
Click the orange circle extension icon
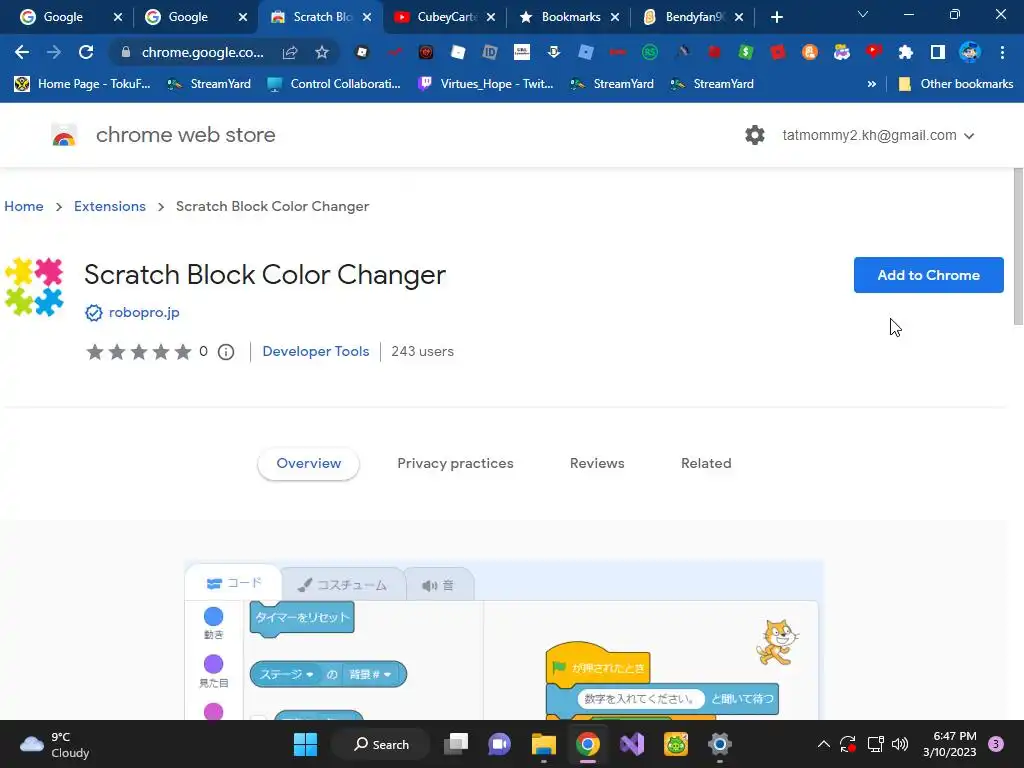(810, 52)
